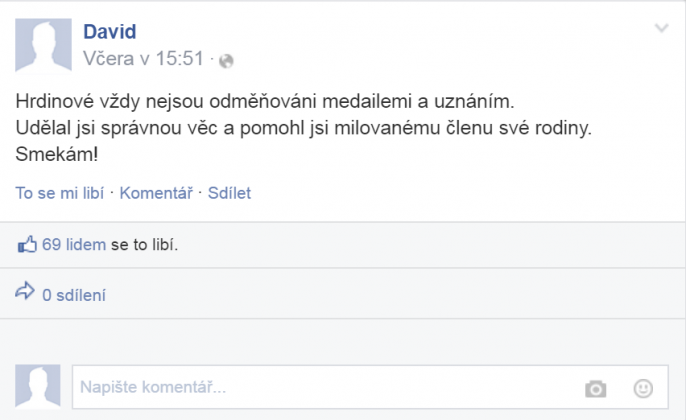The width and height of the screenshot is (686, 420).
Task: Focus the "Napište komentář..." field
Action: (x=320, y=387)
